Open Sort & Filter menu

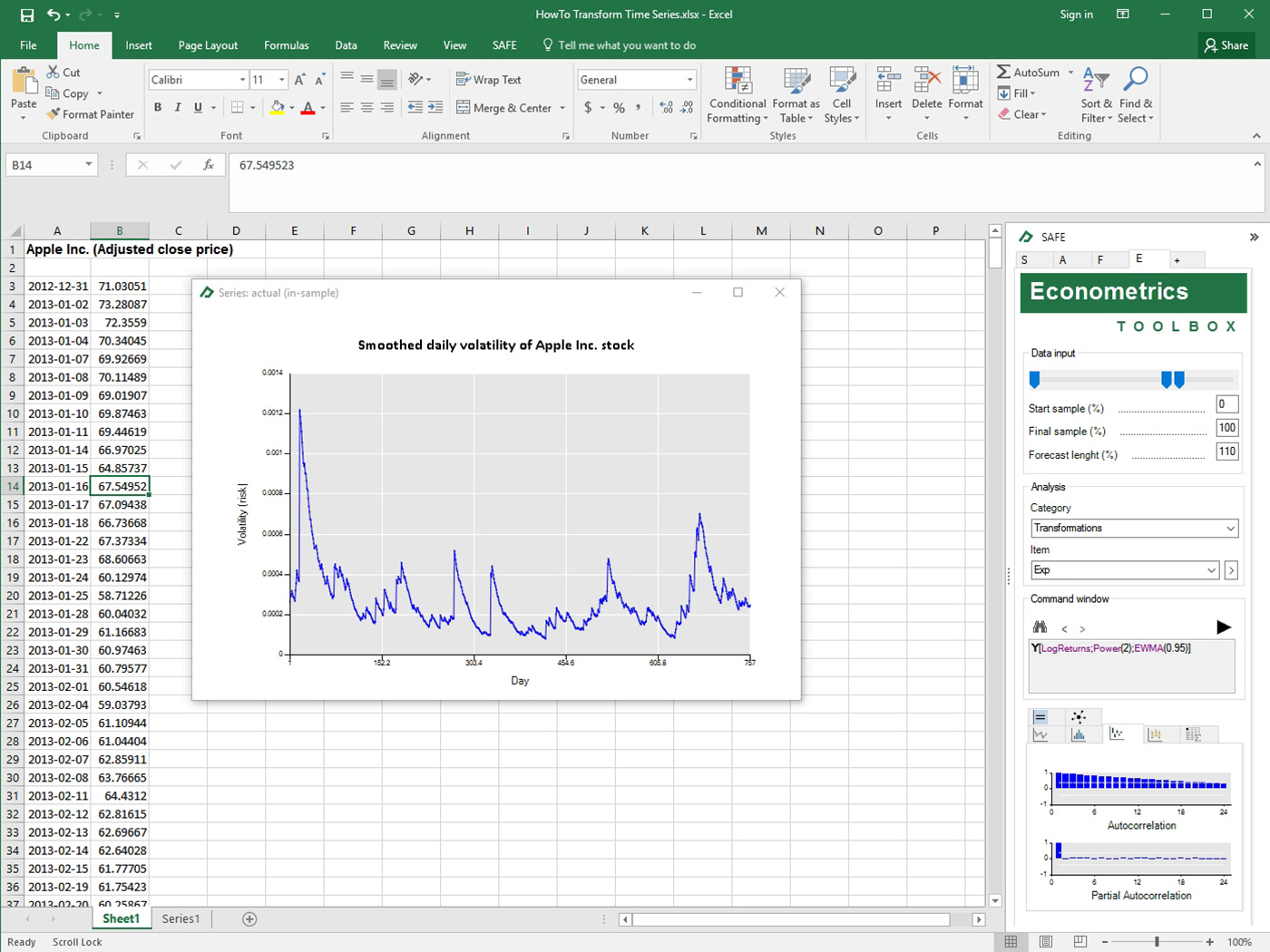point(1096,95)
